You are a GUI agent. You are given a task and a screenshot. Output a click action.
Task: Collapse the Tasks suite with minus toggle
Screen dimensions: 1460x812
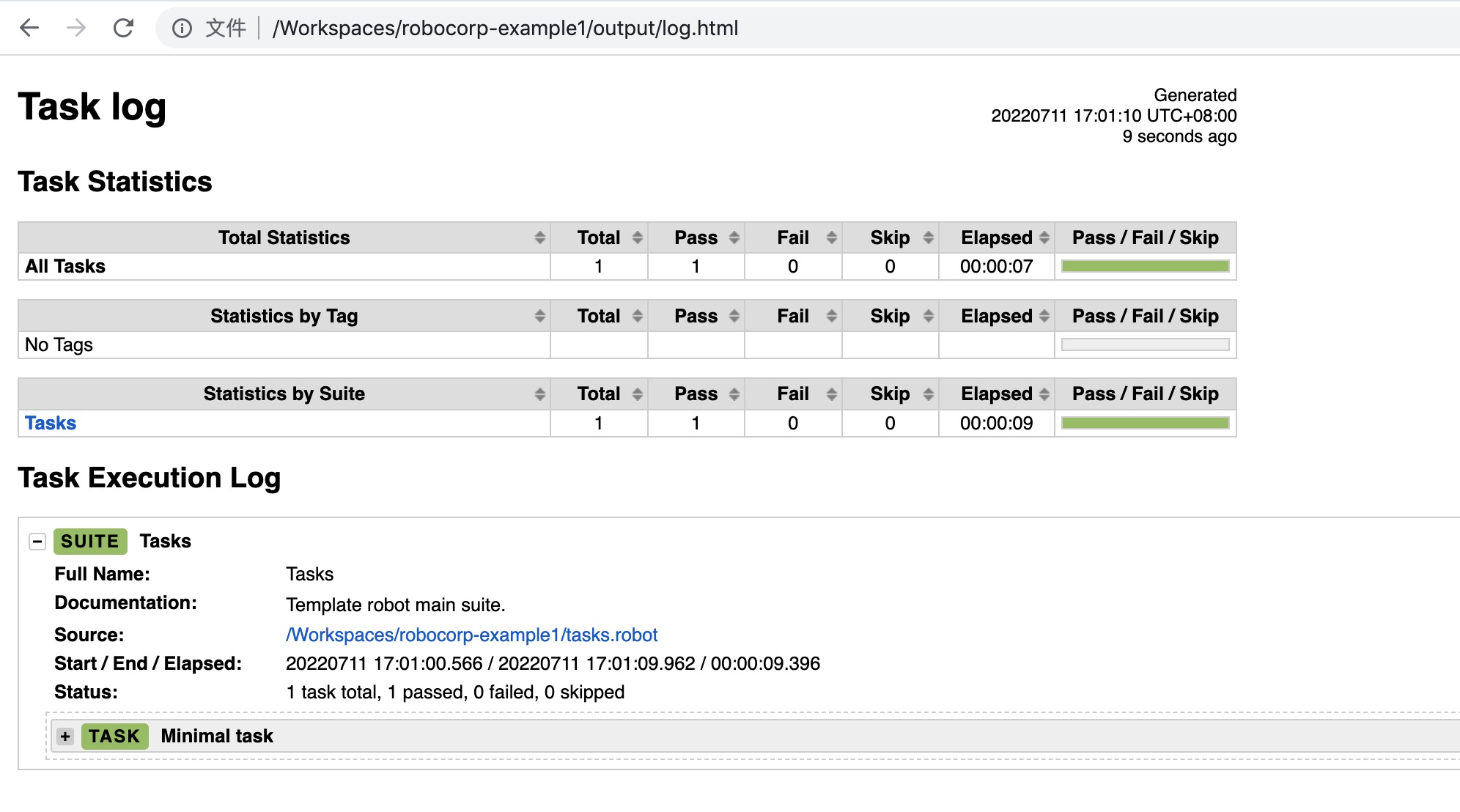(37, 542)
